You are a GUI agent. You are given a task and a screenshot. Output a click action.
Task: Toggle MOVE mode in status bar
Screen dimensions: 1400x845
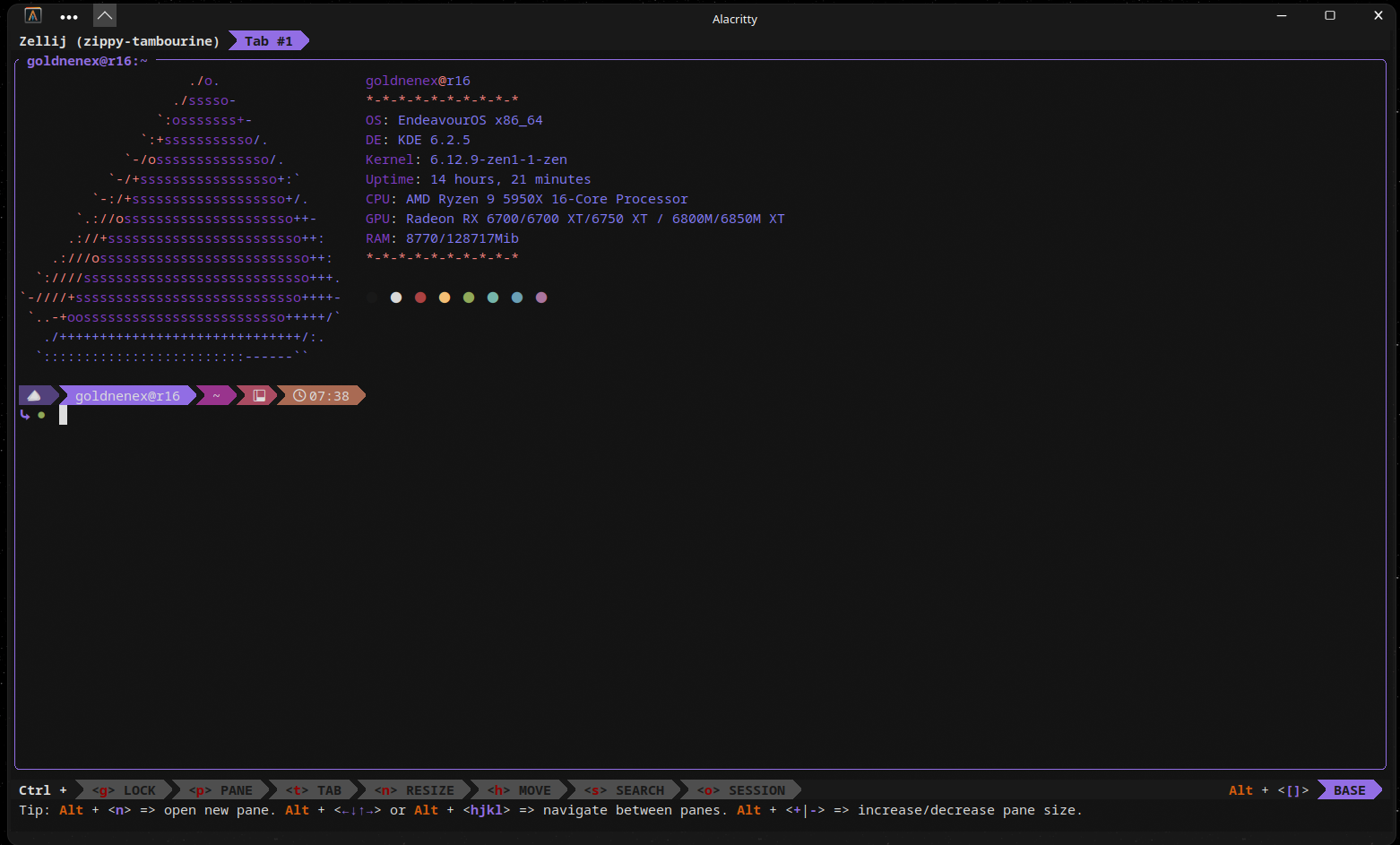(520, 790)
